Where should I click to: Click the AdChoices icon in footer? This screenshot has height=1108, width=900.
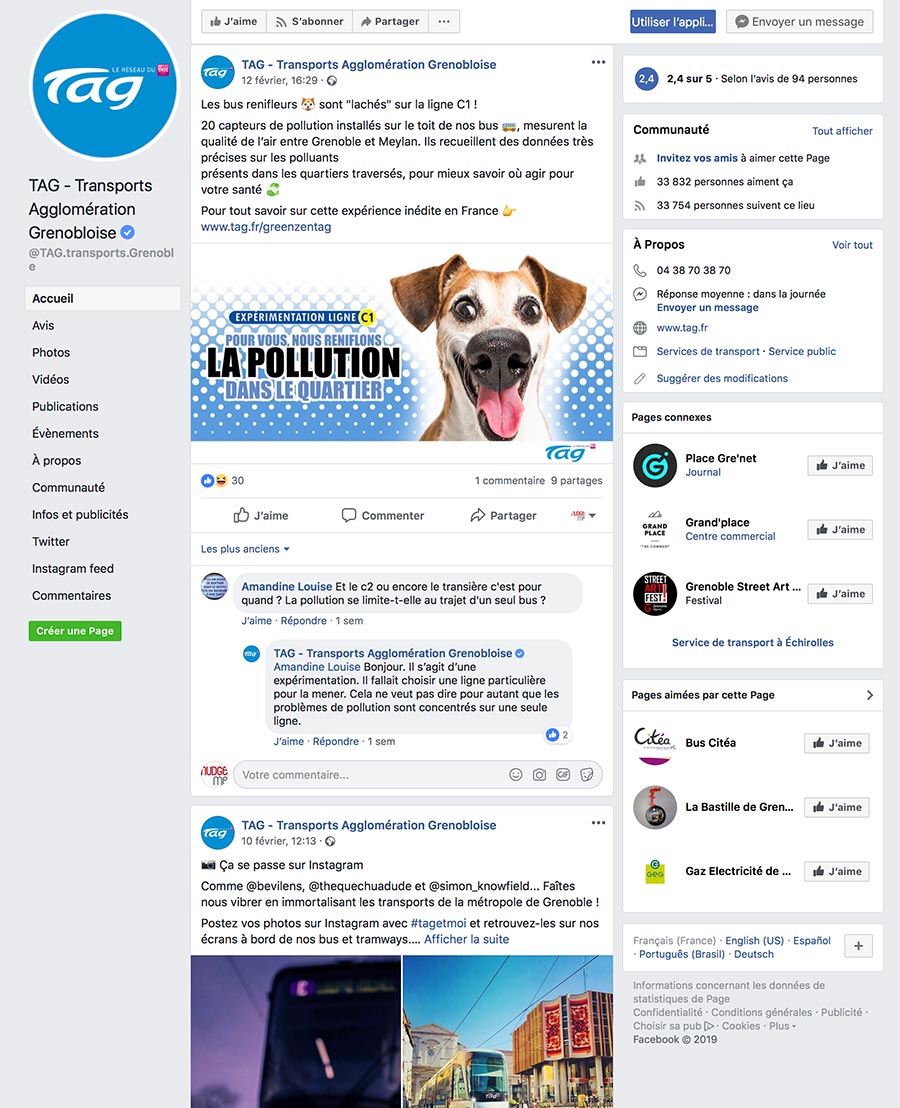[x=709, y=1026]
